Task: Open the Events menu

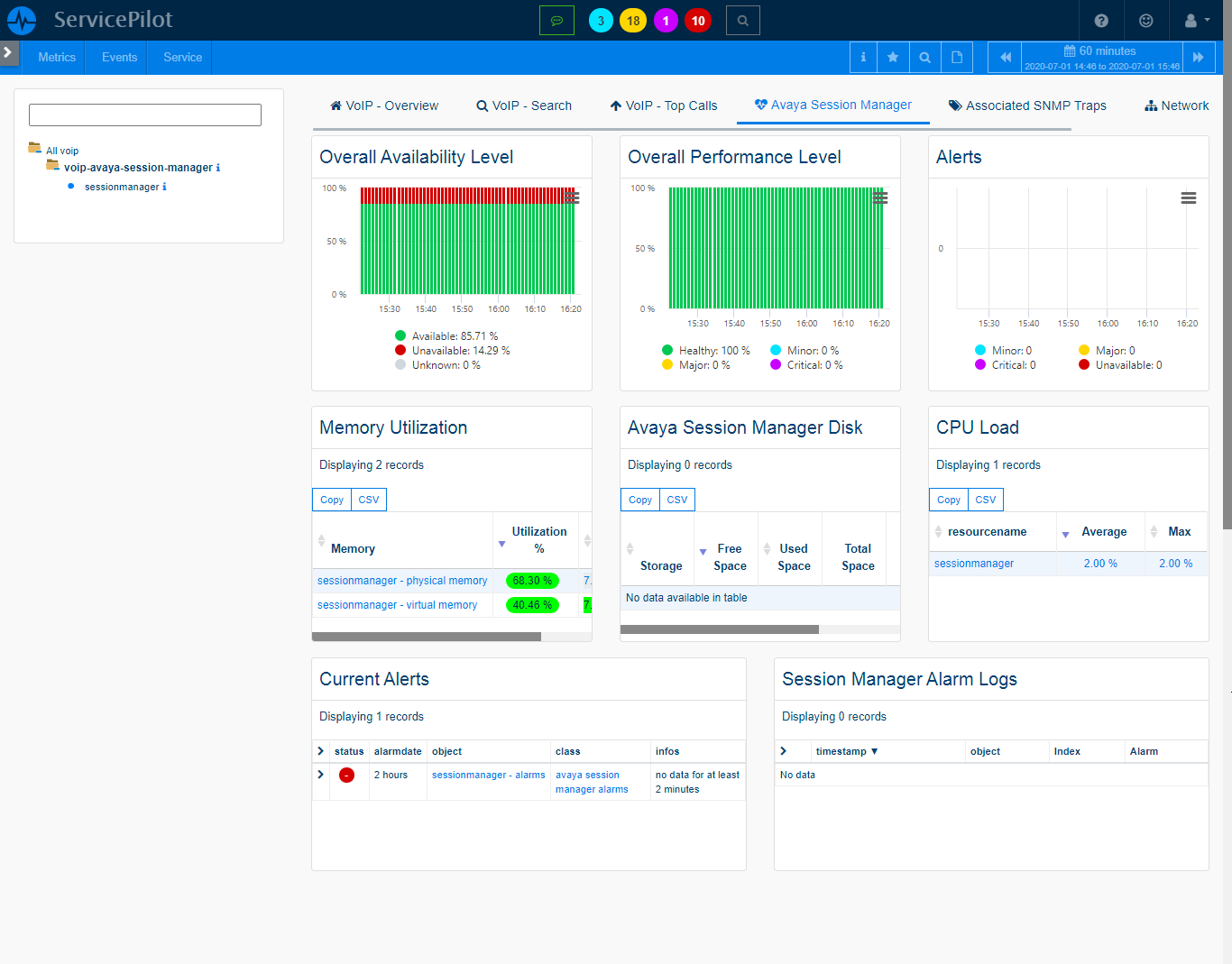Action: [x=119, y=58]
